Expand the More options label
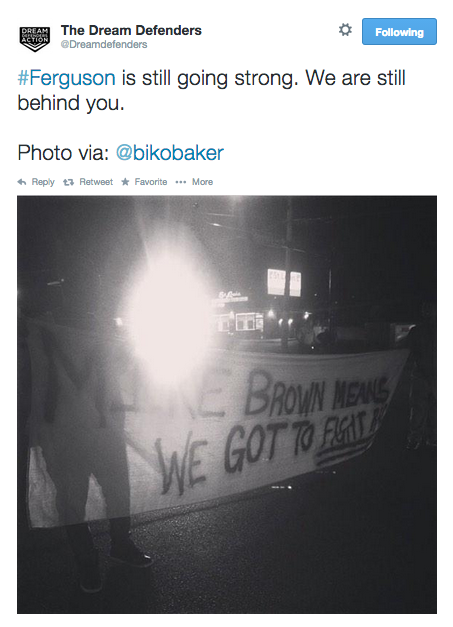This screenshot has height=627, width=453. point(202,182)
